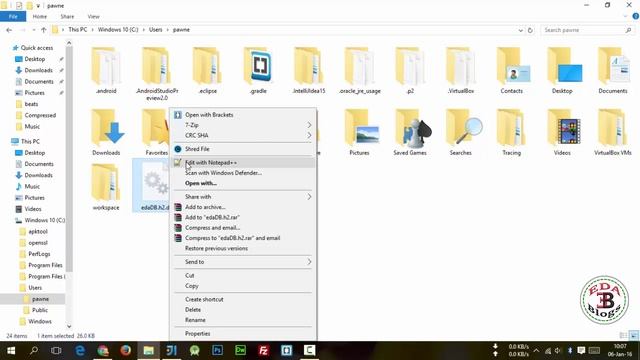Open Public folder in navigation pane
This screenshot has width=640, height=360.
point(40,310)
